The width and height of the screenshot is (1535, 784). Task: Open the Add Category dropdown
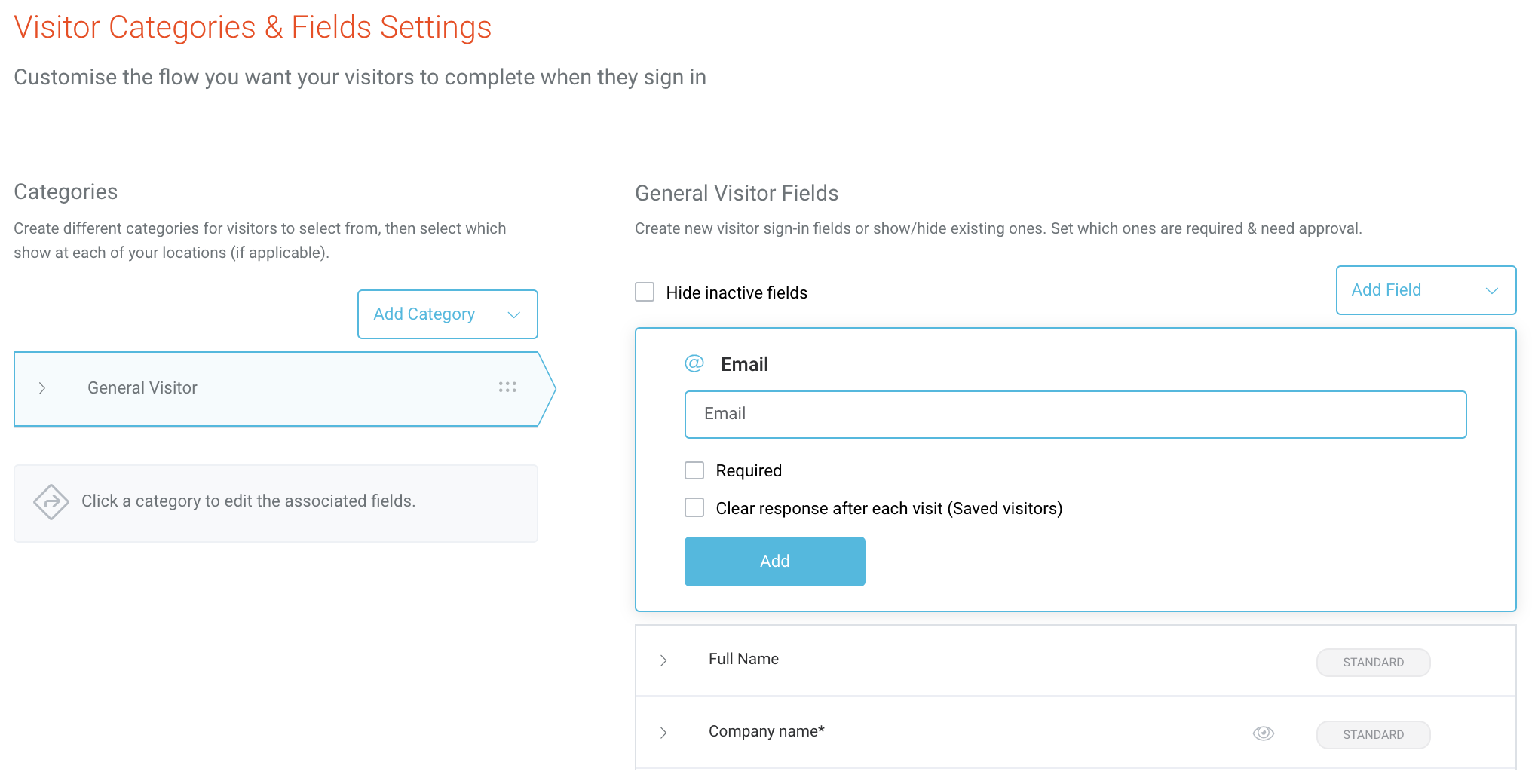(448, 314)
